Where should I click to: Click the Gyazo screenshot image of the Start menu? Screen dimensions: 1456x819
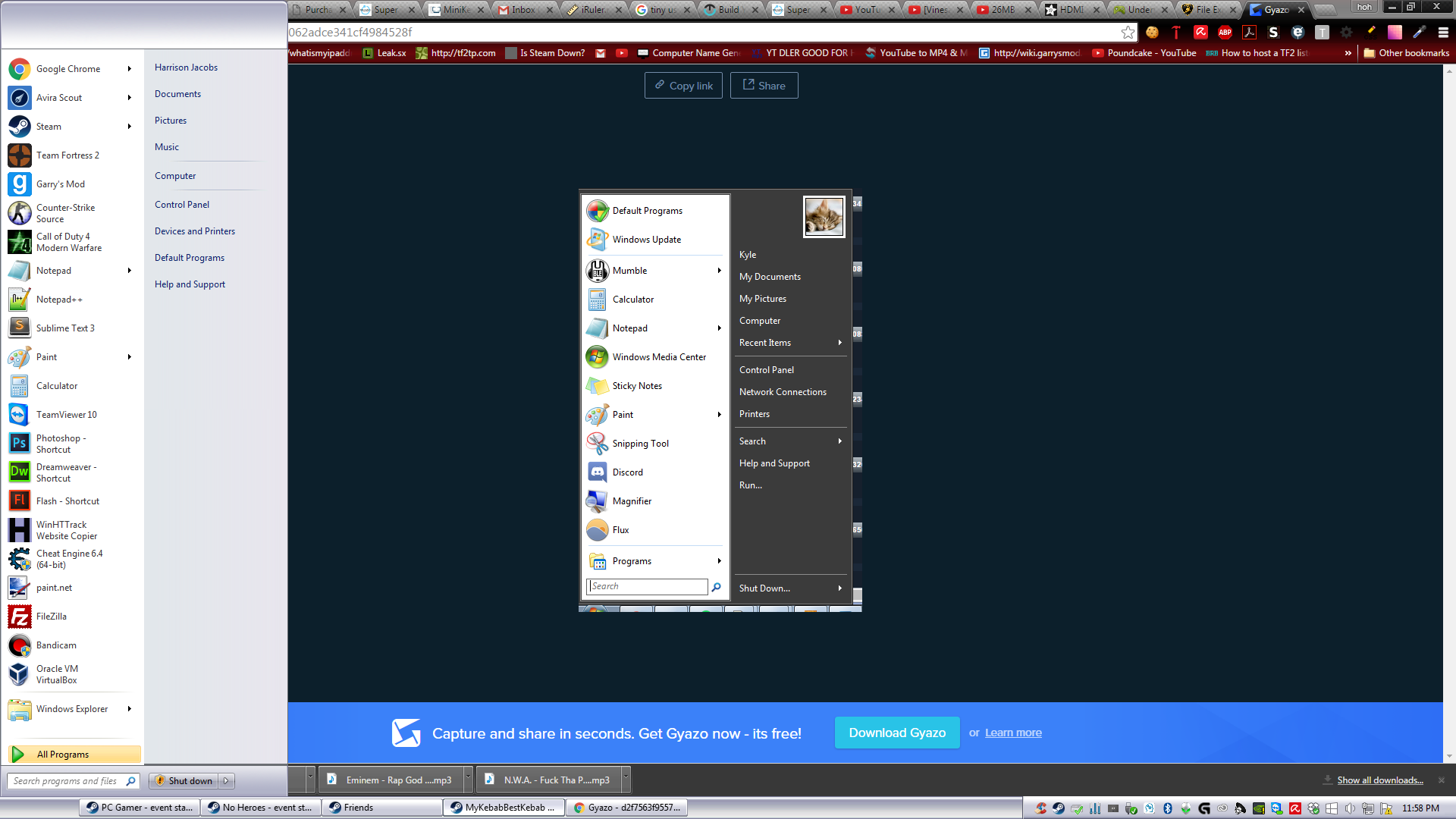point(720,400)
